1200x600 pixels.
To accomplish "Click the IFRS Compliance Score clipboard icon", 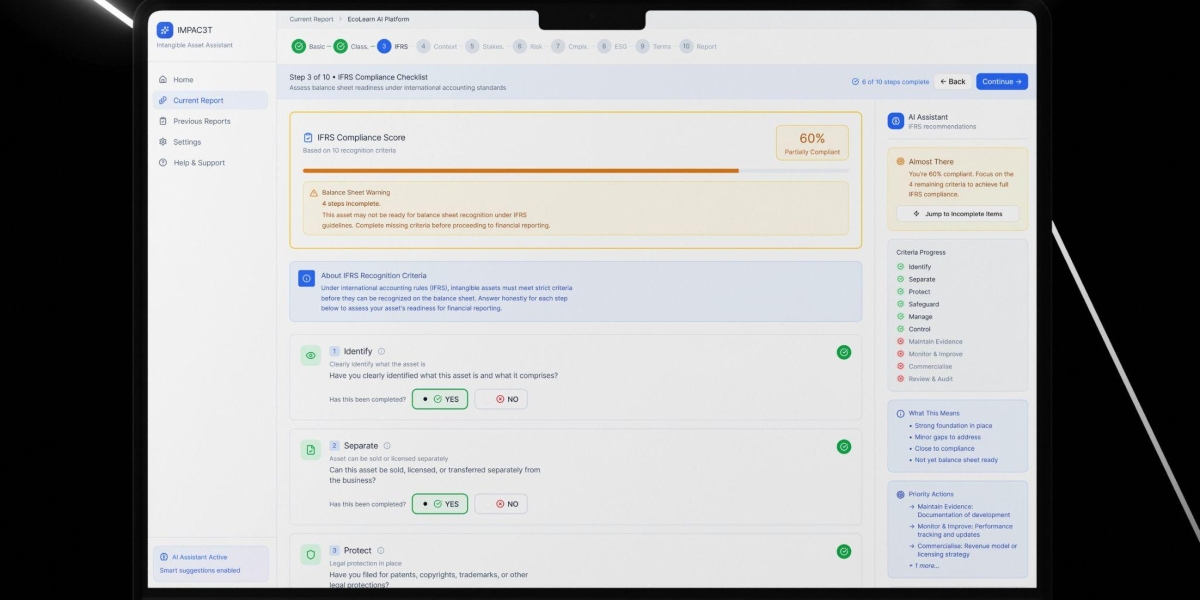I will pos(308,138).
